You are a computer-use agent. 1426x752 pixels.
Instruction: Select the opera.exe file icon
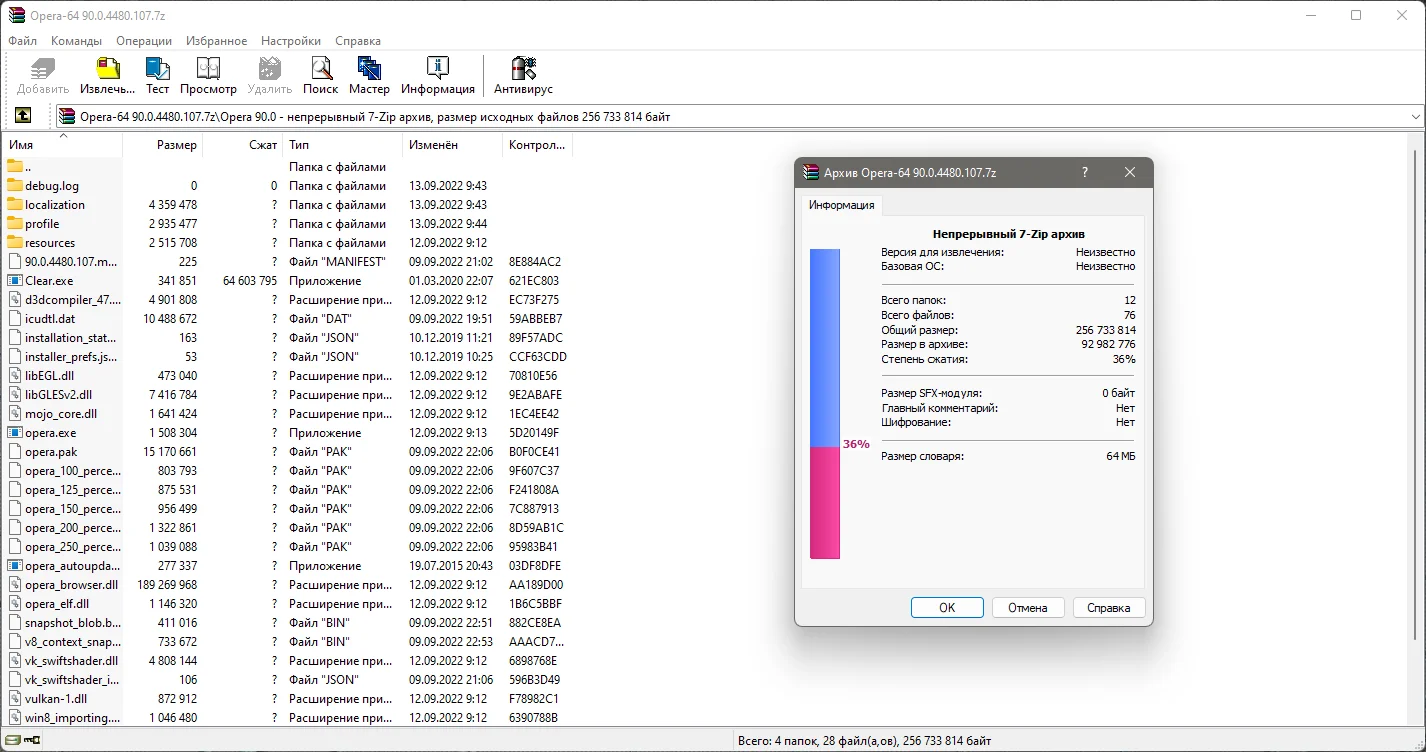(15, 432)
